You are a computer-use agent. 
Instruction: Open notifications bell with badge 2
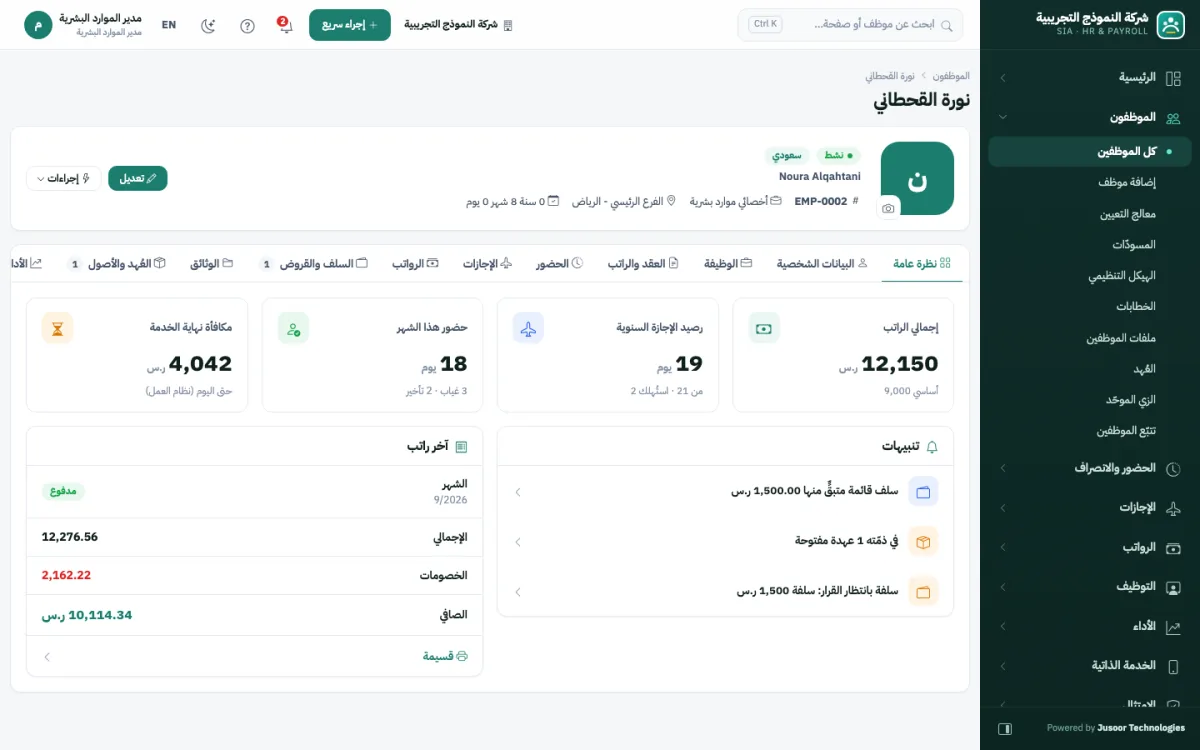(285, 25)
